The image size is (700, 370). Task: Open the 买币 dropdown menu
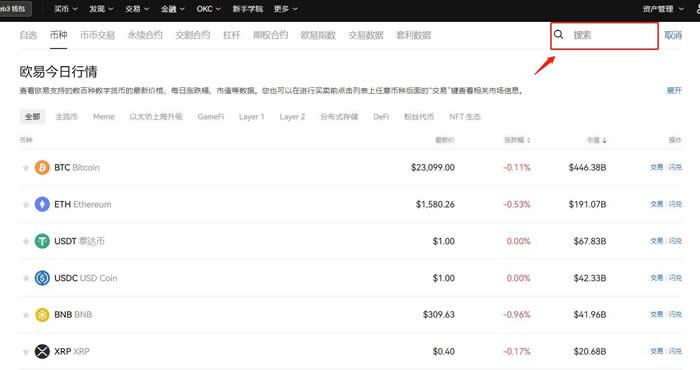pos(66,9)
